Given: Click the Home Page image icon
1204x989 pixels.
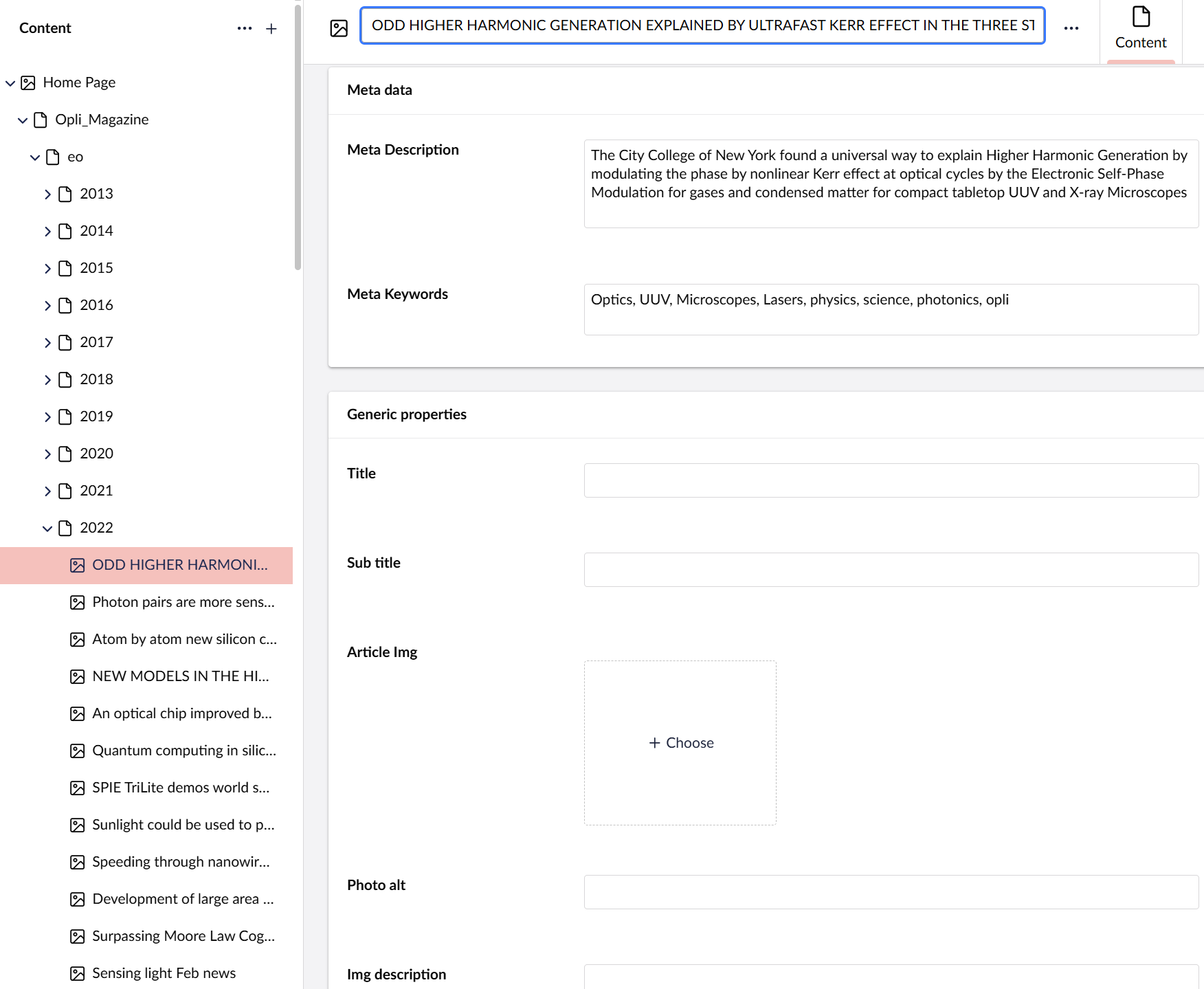Looking at the screenshot, I should coord(28,83).
